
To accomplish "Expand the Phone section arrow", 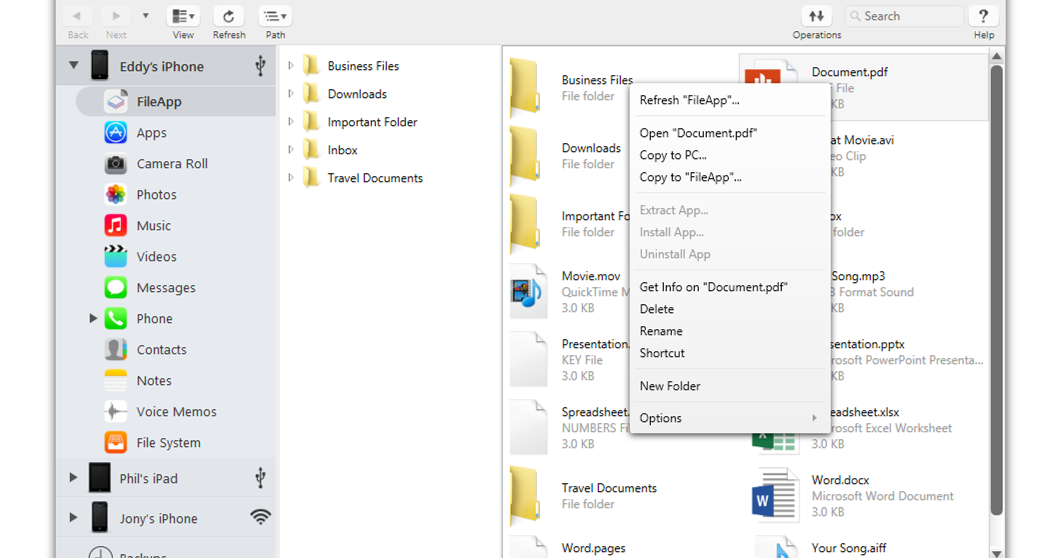I will tap(93, 318).
